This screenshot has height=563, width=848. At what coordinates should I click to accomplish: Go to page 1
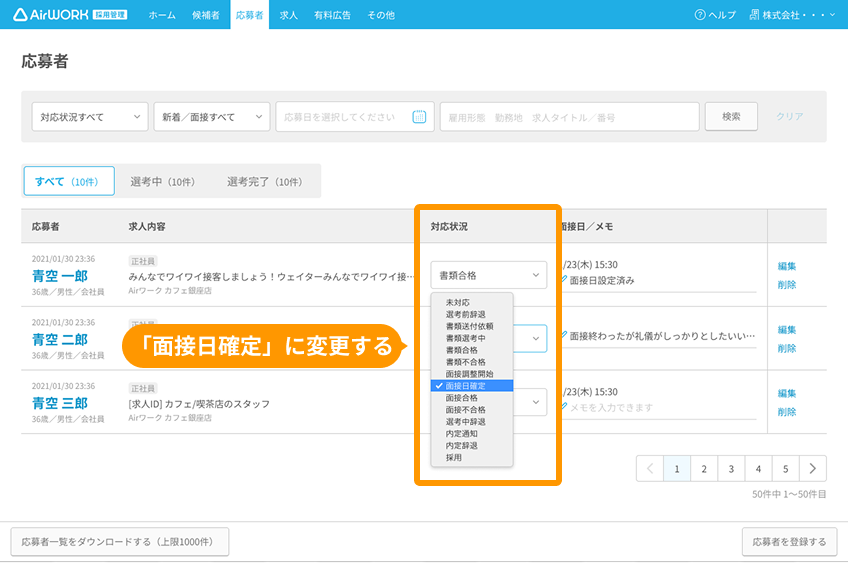pos(677,468)
